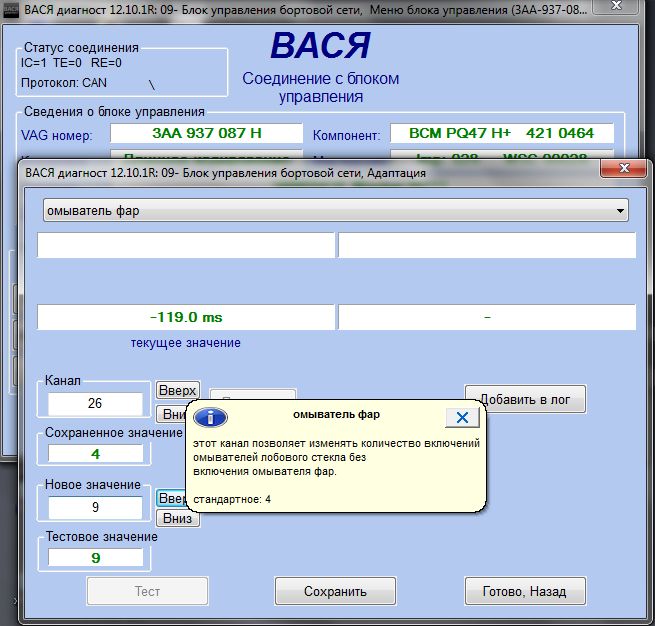Screen dimensions: 655x626
Task: Click the Новое значение field showing 9
Action: click(95, 507)
